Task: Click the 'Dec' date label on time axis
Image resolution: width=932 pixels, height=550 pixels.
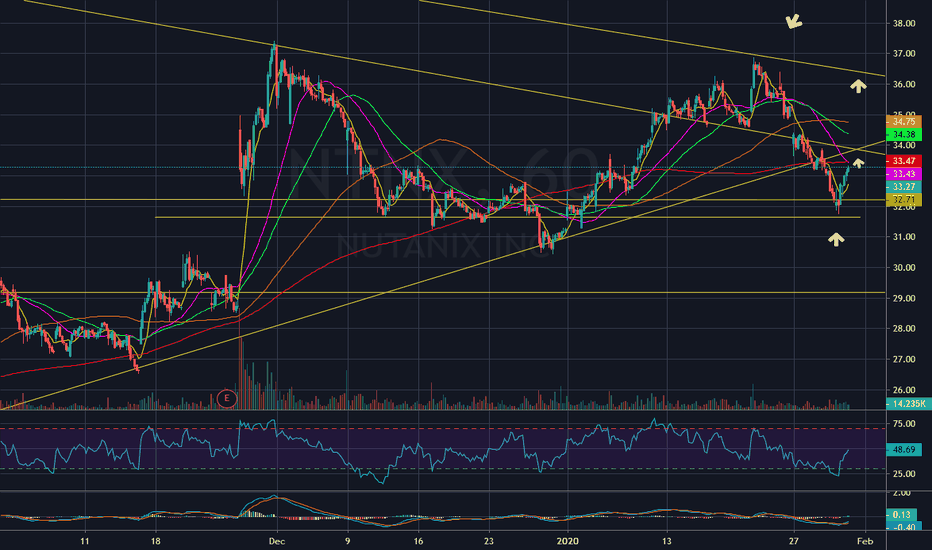Action: pos(277,541)
